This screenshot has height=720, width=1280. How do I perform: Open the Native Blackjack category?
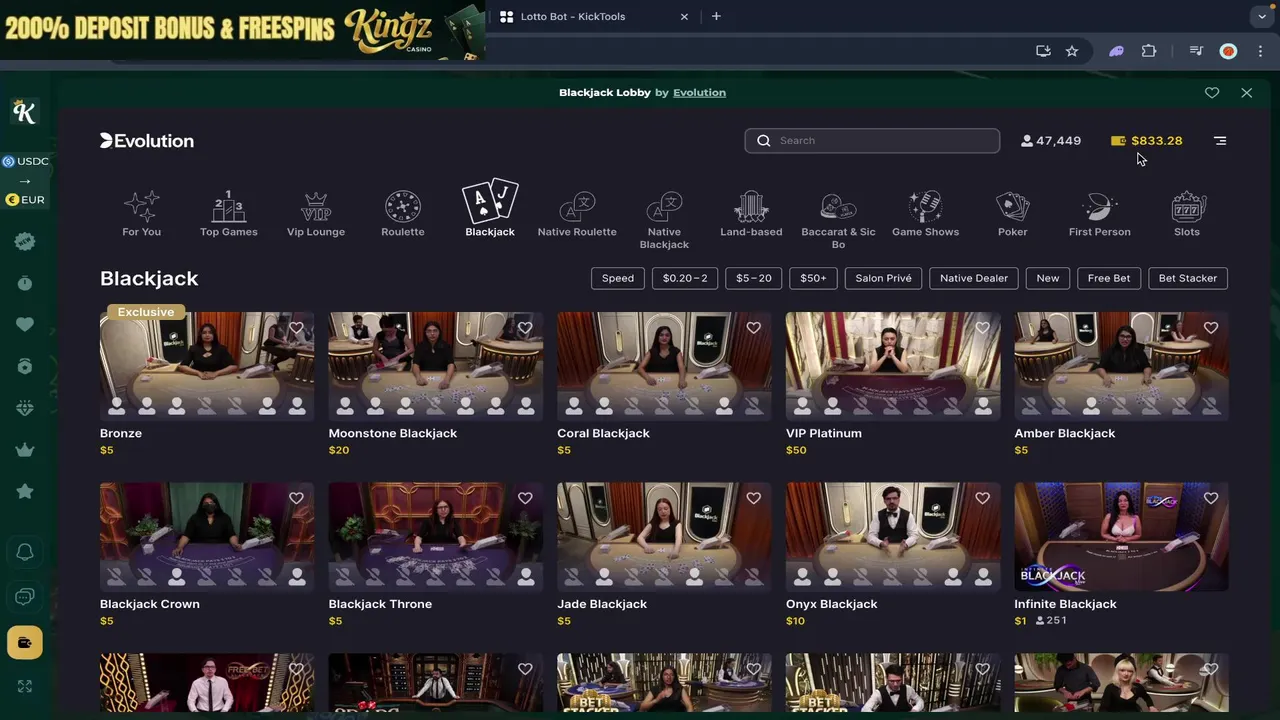664,220
